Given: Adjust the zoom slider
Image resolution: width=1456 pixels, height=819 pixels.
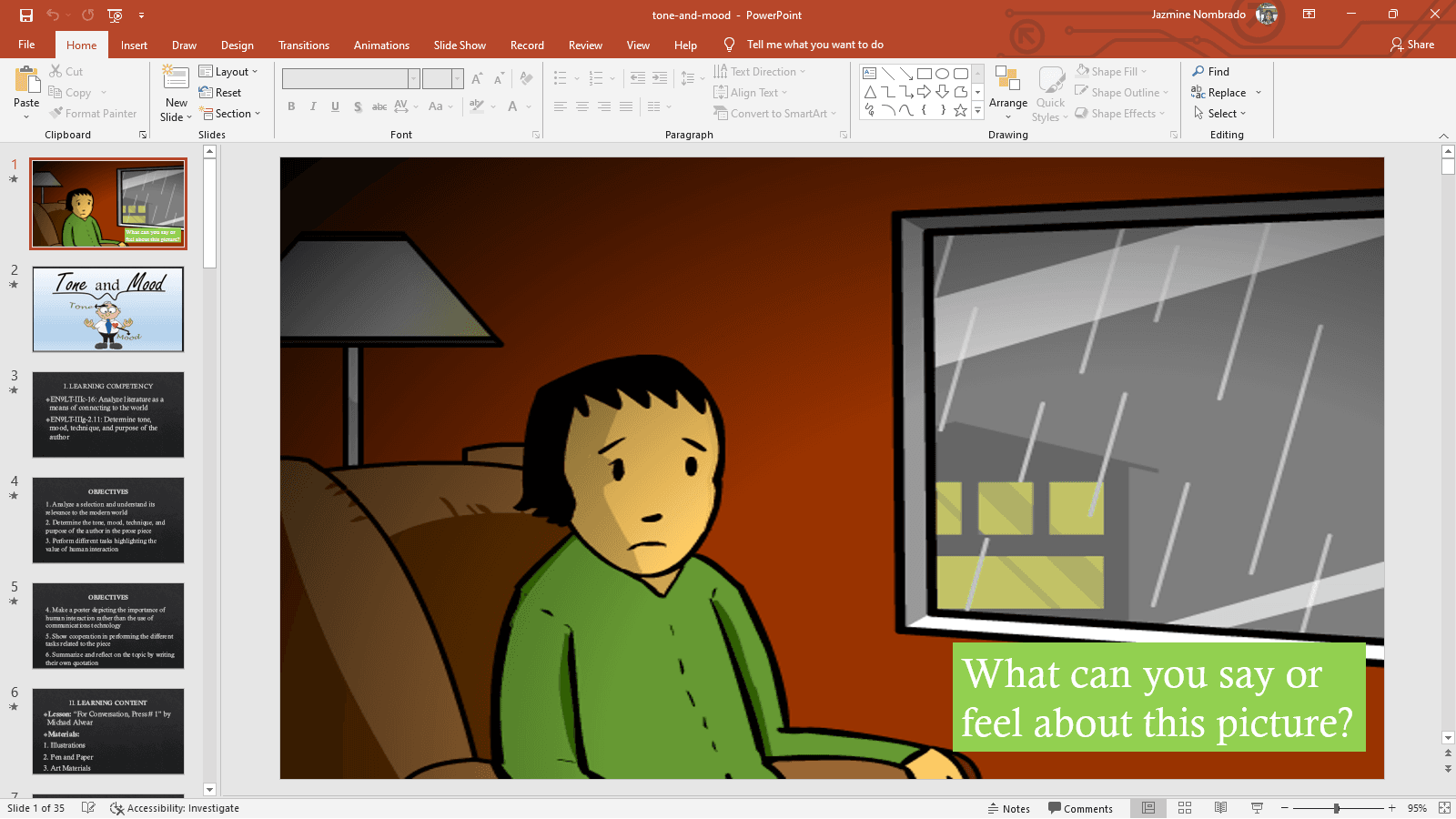Looking at the screenshot, I should click(1336, 808).
